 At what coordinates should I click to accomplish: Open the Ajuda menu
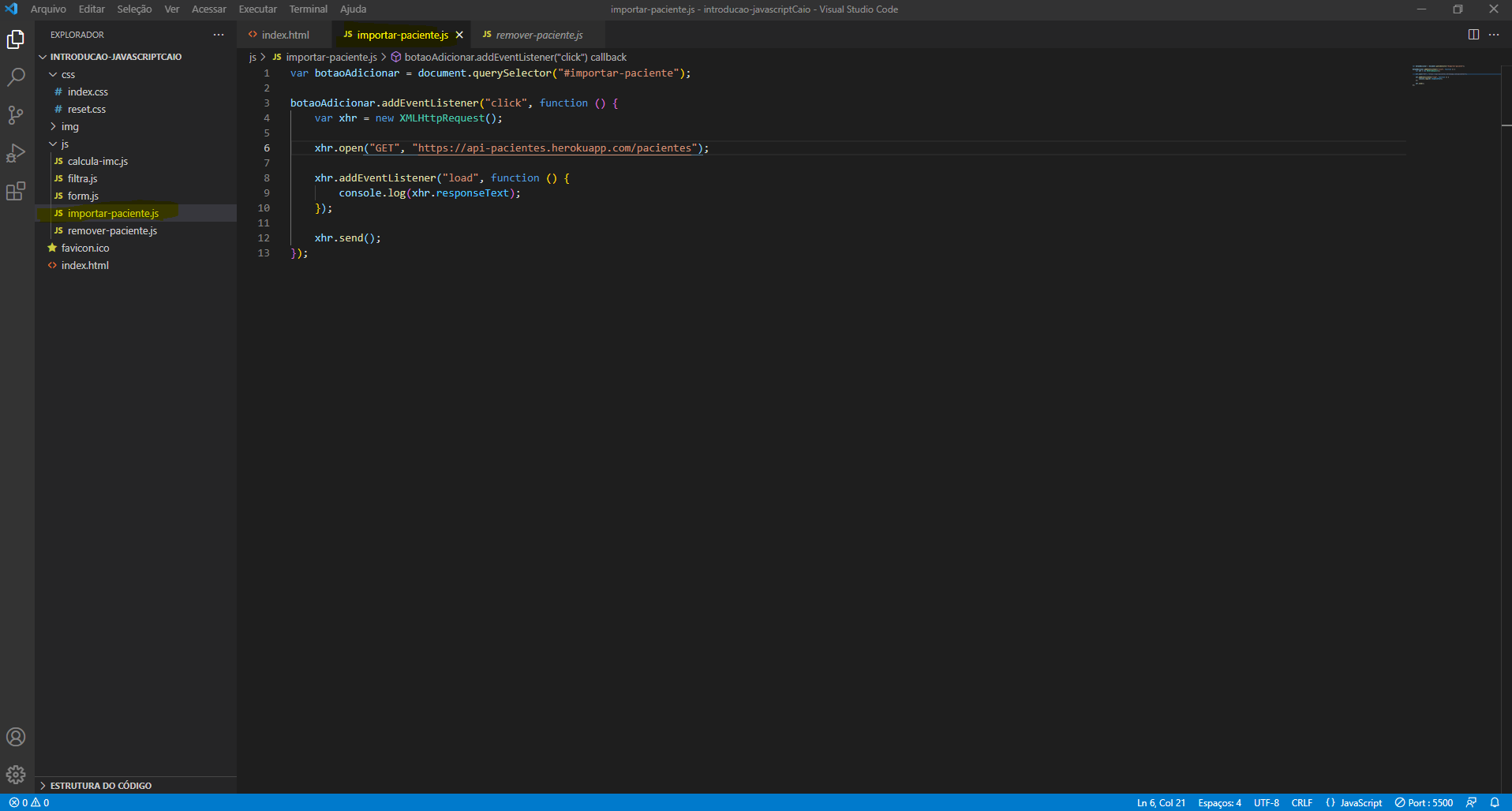pos(353,9)
